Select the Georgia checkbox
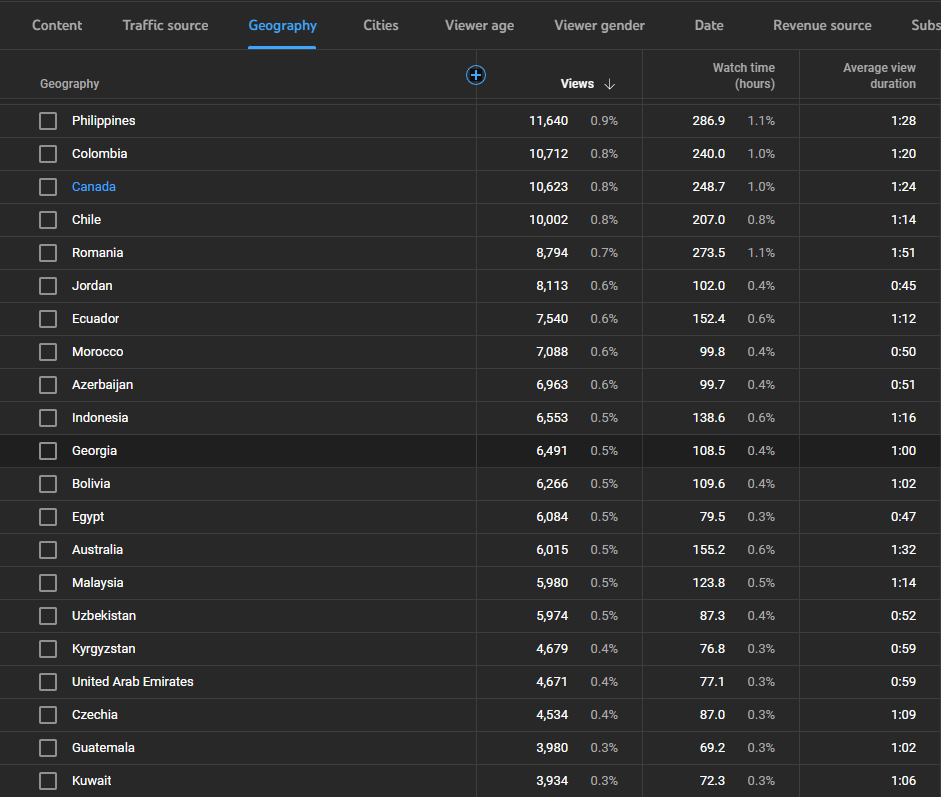941x797 pixels. point(48,451)
